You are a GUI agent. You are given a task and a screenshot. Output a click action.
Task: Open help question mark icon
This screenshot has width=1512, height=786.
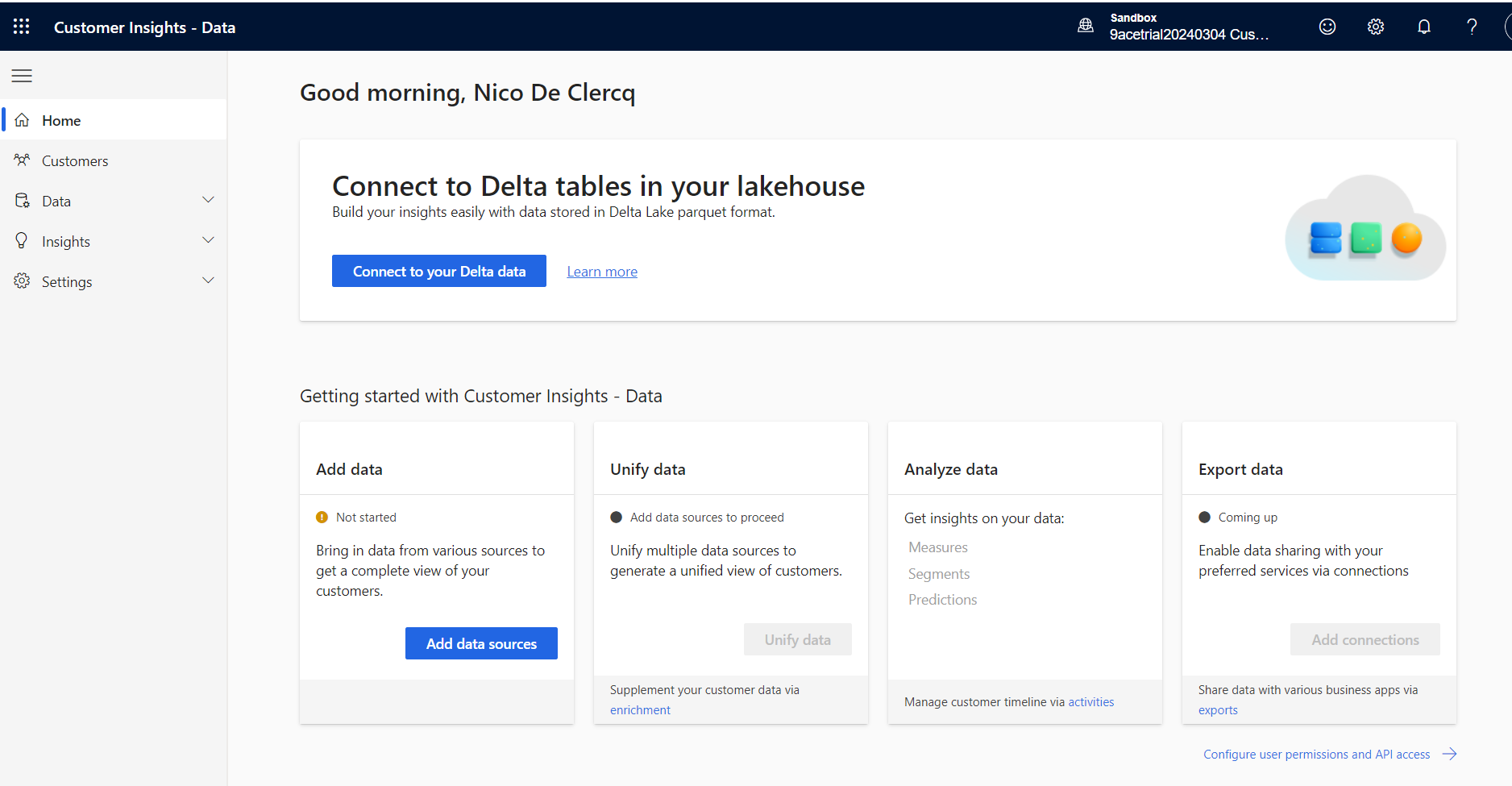pos(1472,27)
